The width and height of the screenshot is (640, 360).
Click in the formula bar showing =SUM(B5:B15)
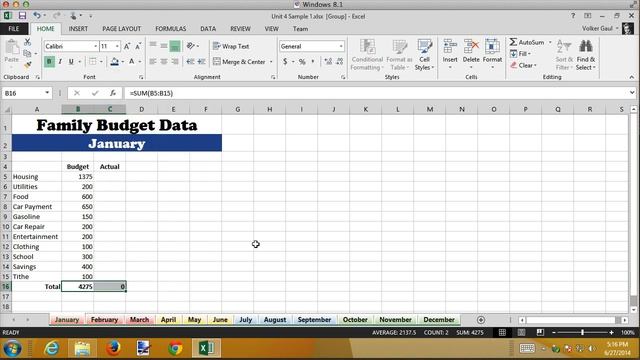(x=376, y=93)
